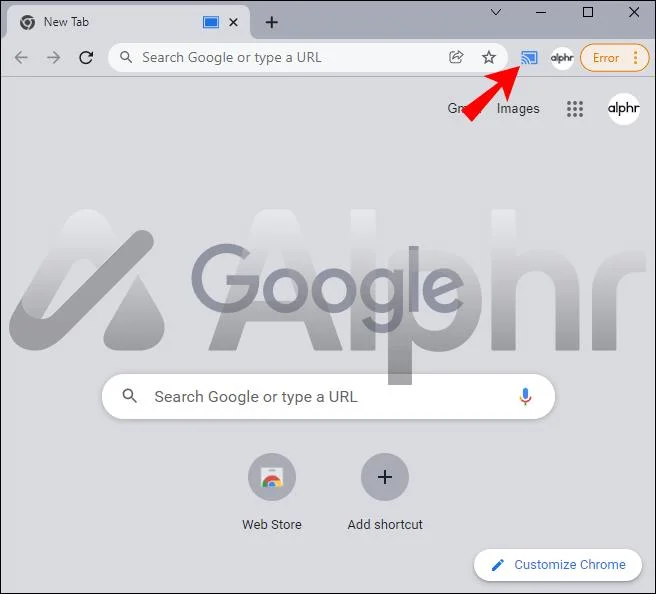656x594 pixels.
Task: Open the alphr profile avatar in toolbar
Action: (562, 58)
